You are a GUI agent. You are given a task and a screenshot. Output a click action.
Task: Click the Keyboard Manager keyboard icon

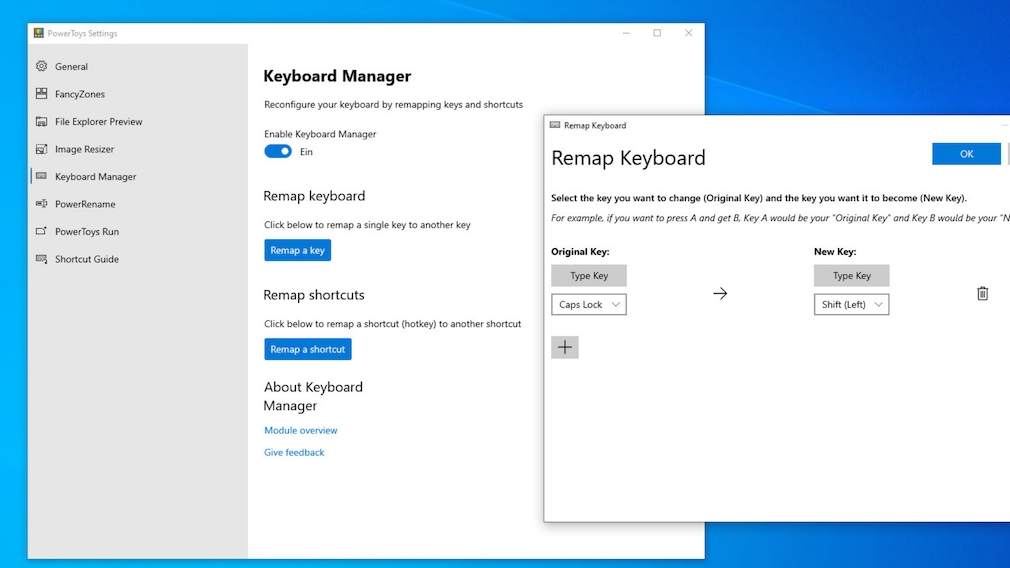42,176
